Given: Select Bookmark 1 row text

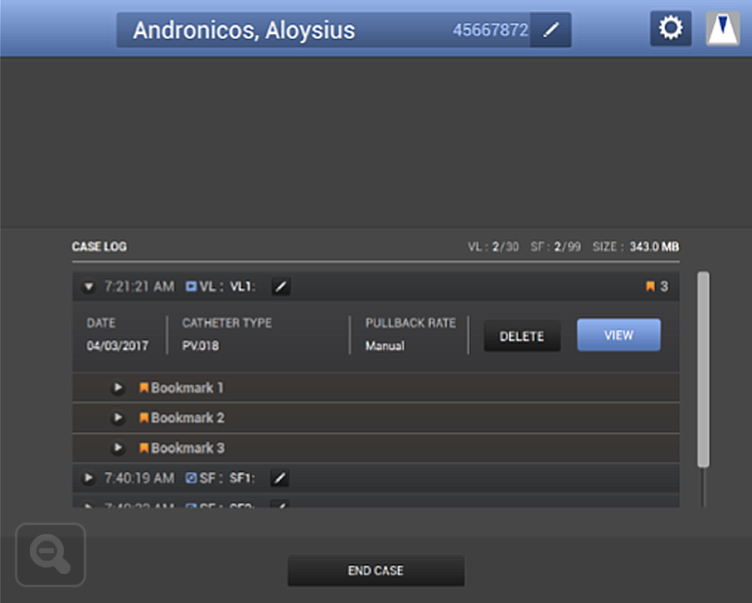Looking at the screenshot, I should point(187,388).
